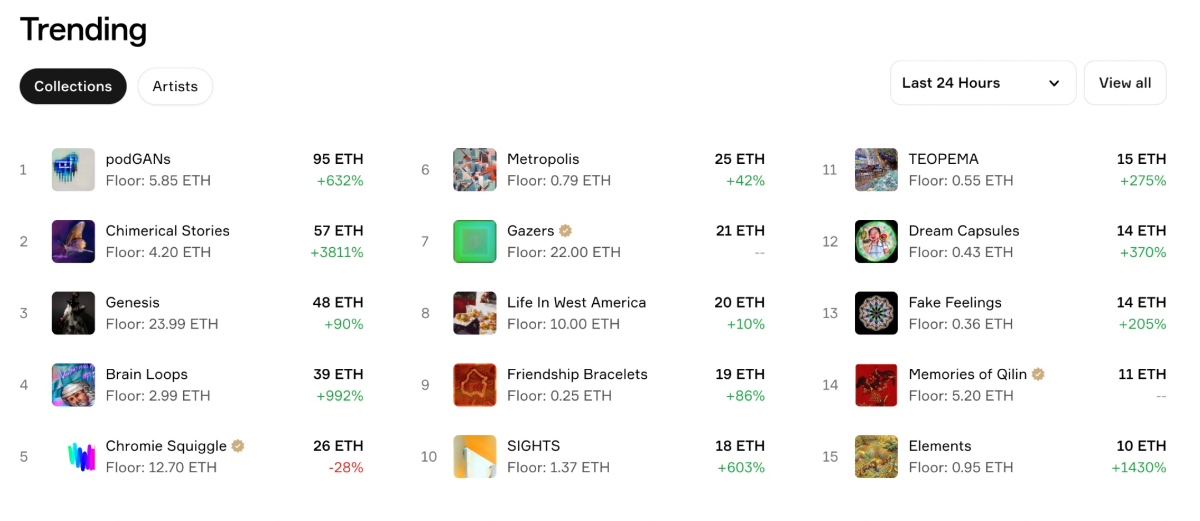Click the View all button
This screenshot has width=1200, height=521.
pyautogui.click(x=1125, y=83)
